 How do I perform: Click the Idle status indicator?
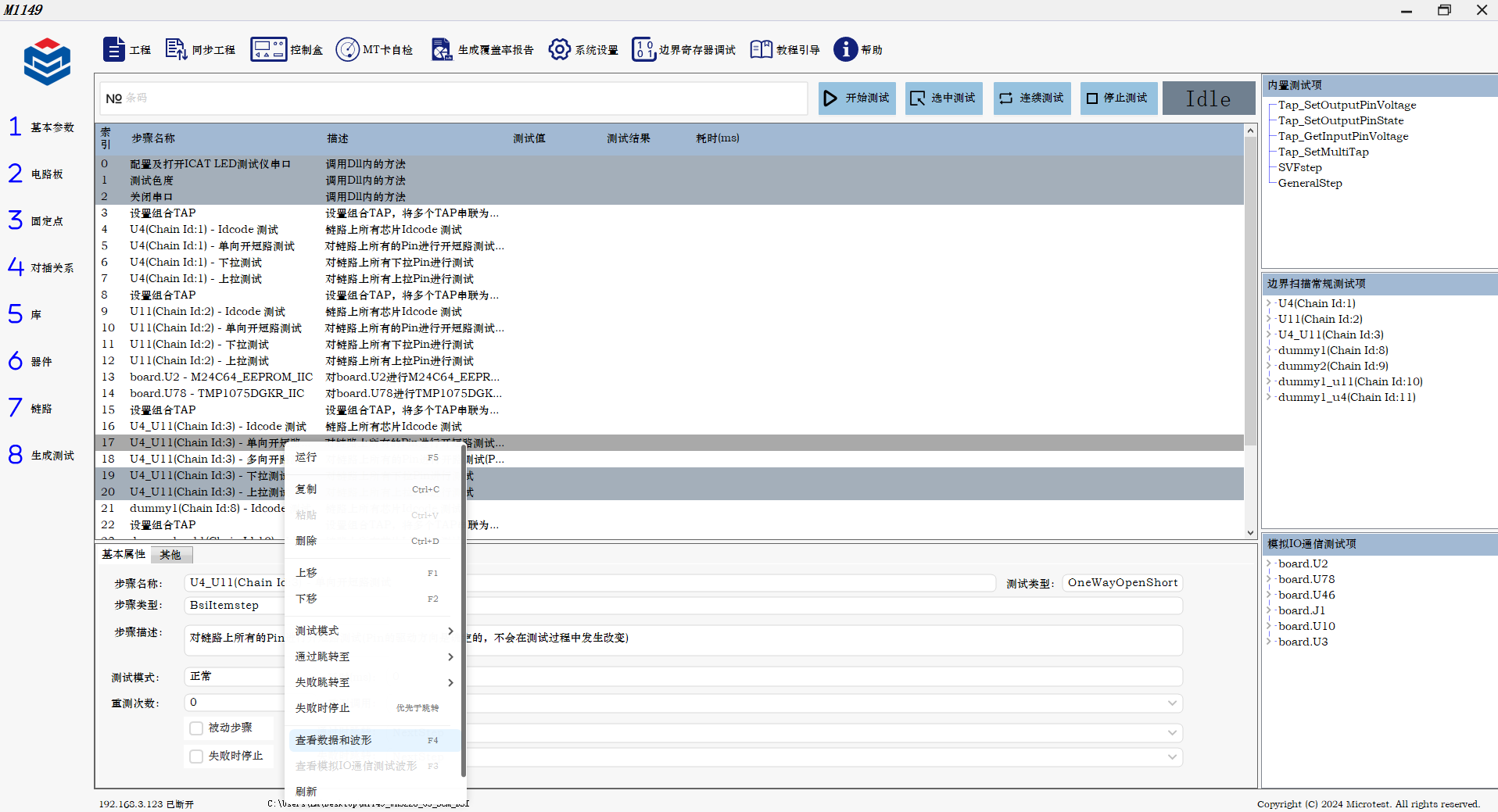coord(1209,98)
